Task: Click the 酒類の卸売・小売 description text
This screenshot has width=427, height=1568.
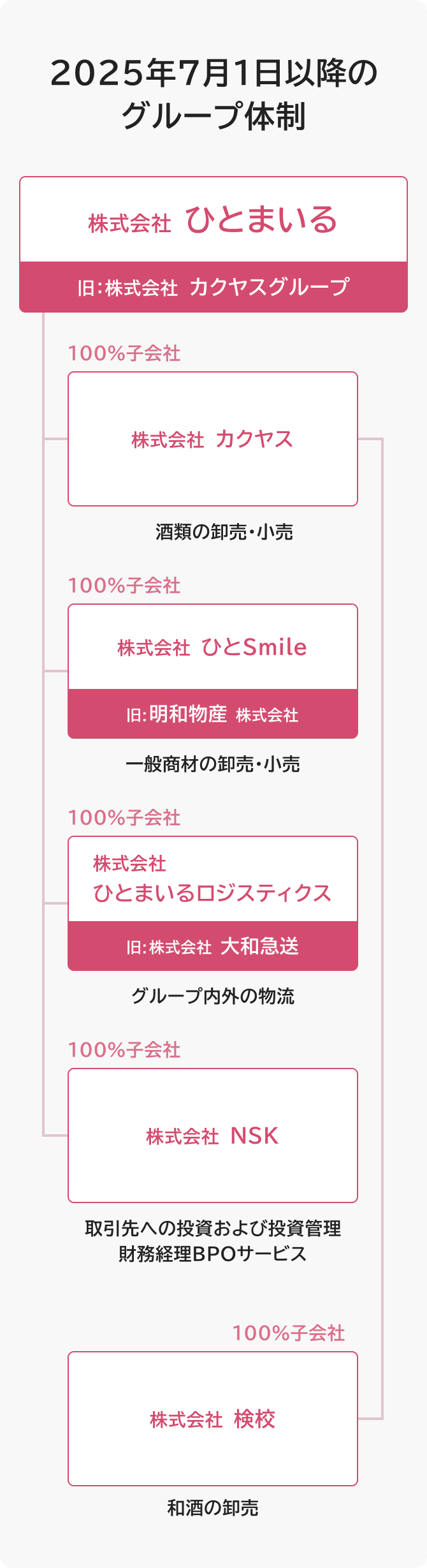Action: coord(224,532)
